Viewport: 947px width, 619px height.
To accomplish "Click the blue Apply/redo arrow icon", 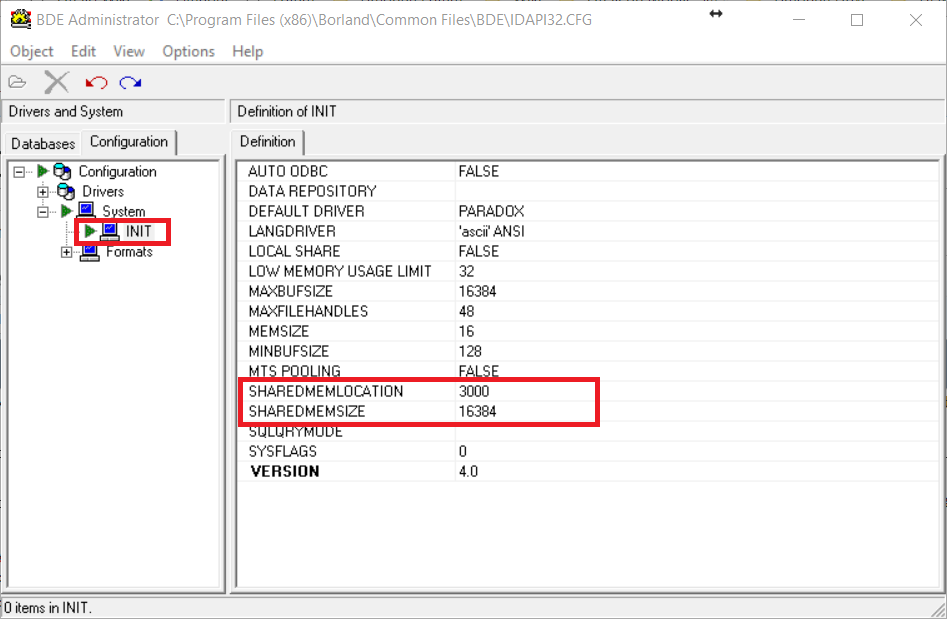I will (130, 82).
